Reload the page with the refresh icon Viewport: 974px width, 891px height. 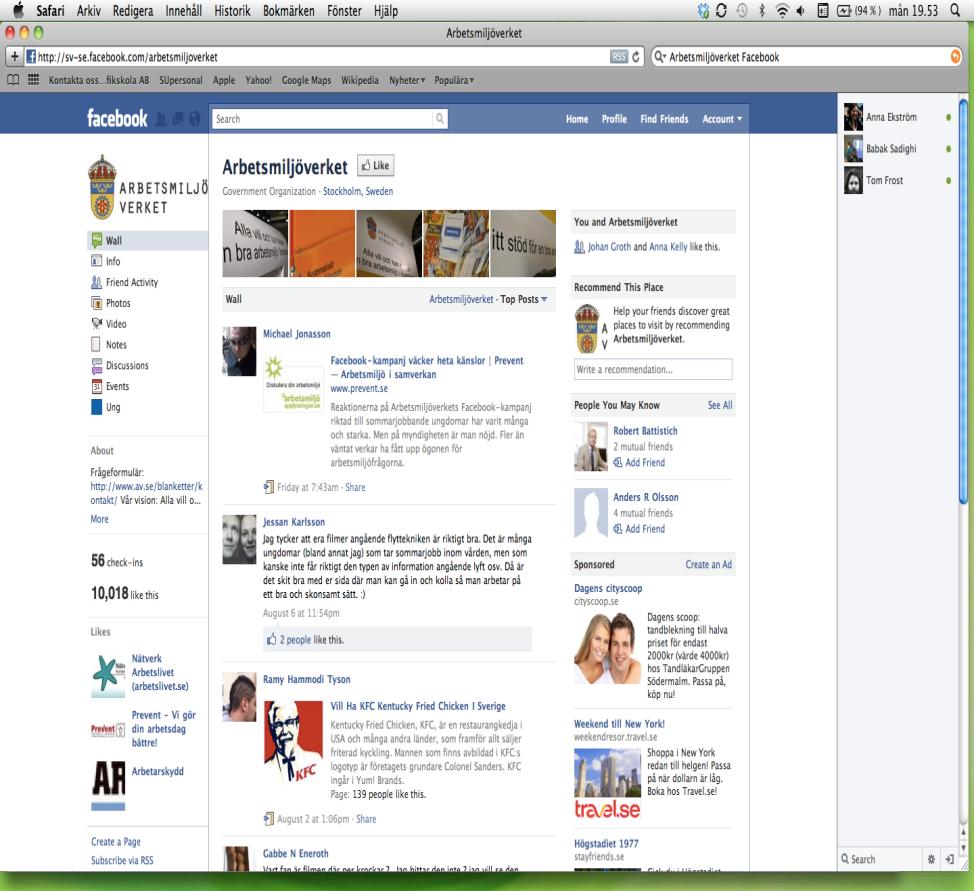point(635,57)
